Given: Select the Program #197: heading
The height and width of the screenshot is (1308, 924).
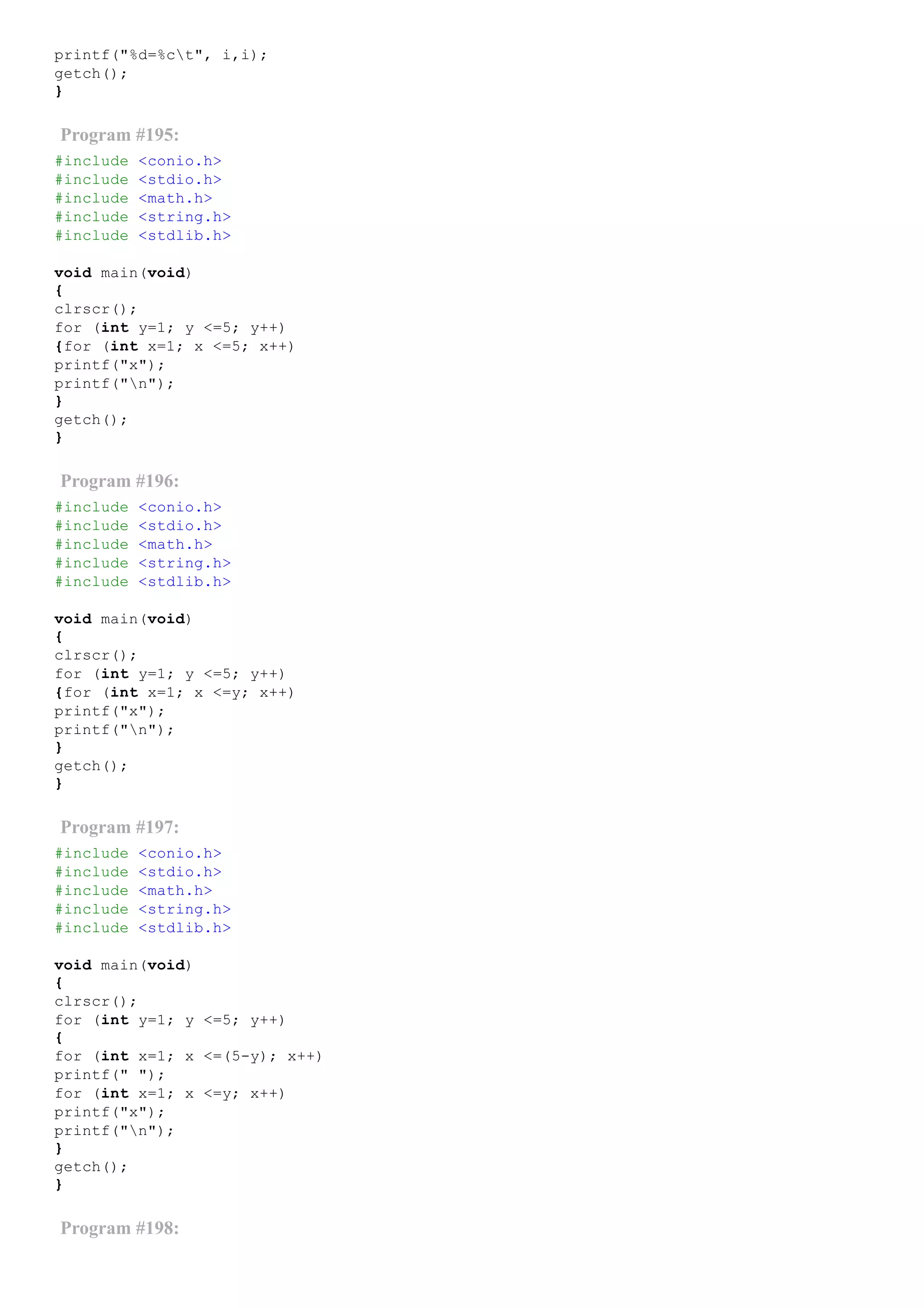Looking at the screenshot, I should (120, 827).
